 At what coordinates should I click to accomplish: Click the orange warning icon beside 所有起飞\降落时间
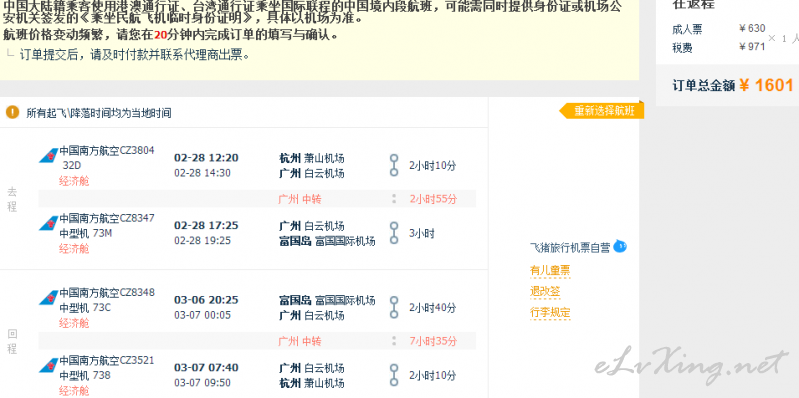(x=13, y=112)
